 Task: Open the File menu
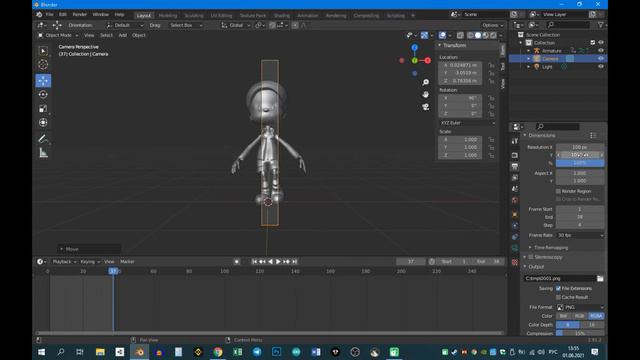click(49, 14)
